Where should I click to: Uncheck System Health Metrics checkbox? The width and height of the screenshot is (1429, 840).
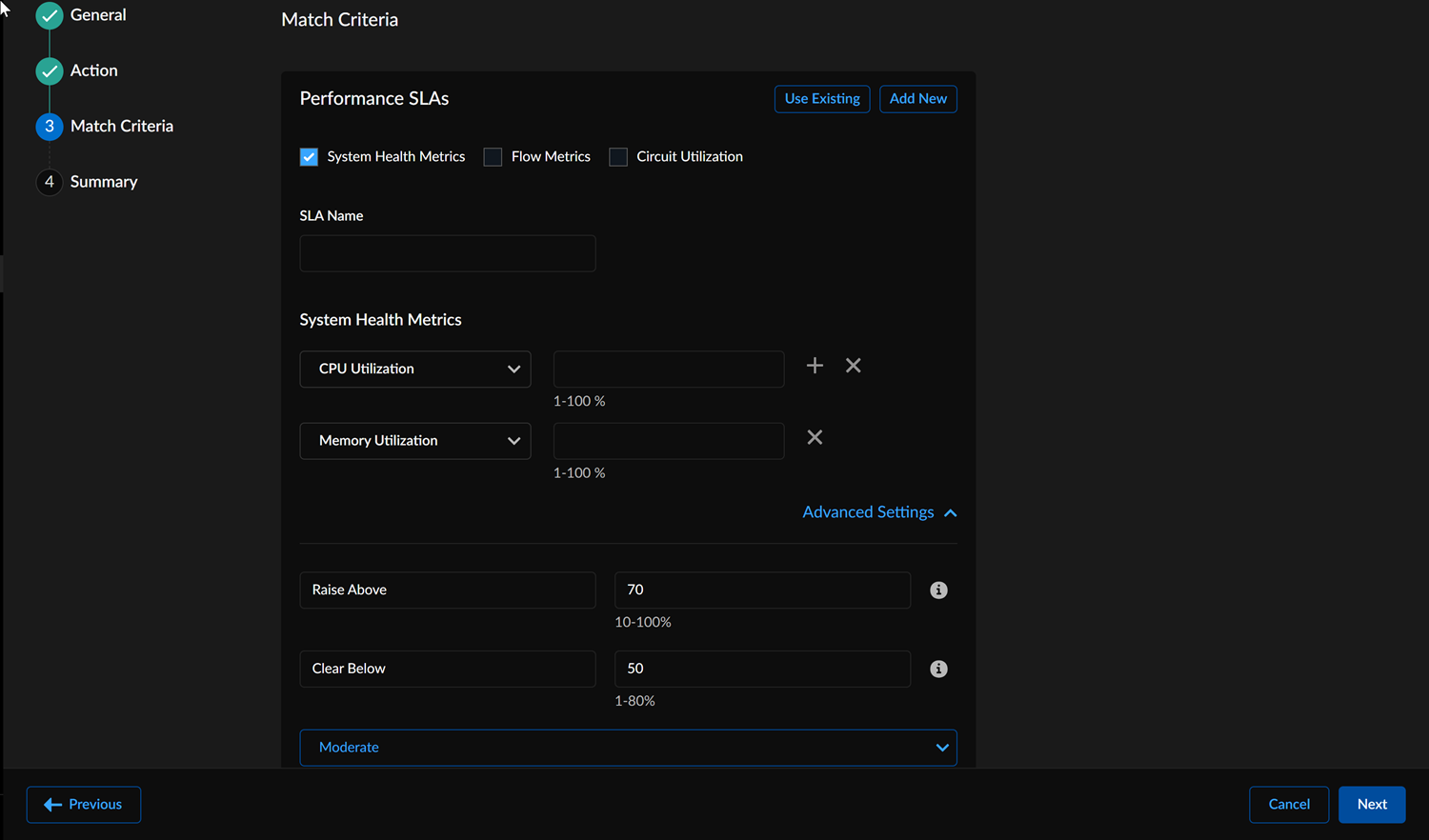pyautogui.click(x=309, y=157)
